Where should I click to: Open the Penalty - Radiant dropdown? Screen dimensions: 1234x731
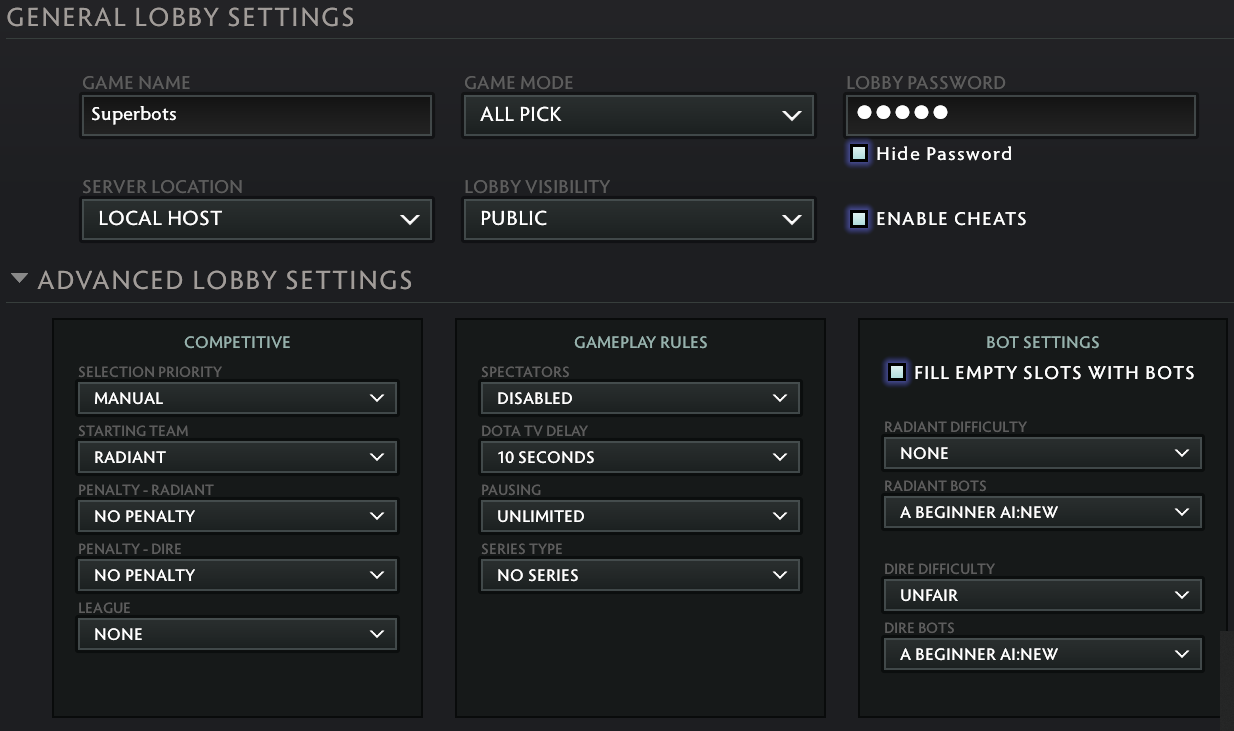237,516
